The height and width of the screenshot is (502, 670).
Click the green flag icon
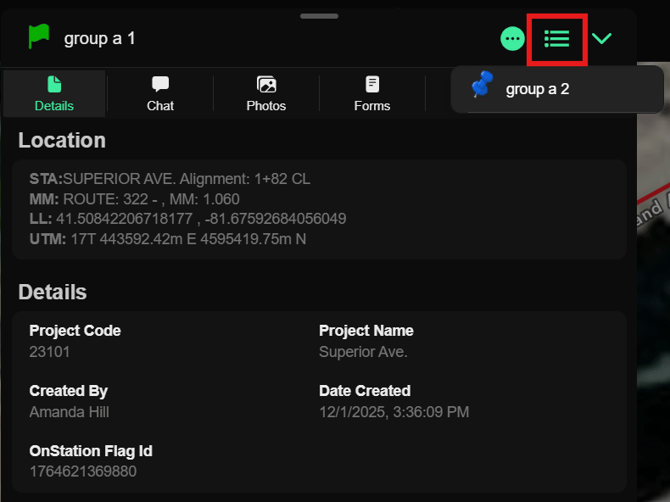(x=39, y=37)
